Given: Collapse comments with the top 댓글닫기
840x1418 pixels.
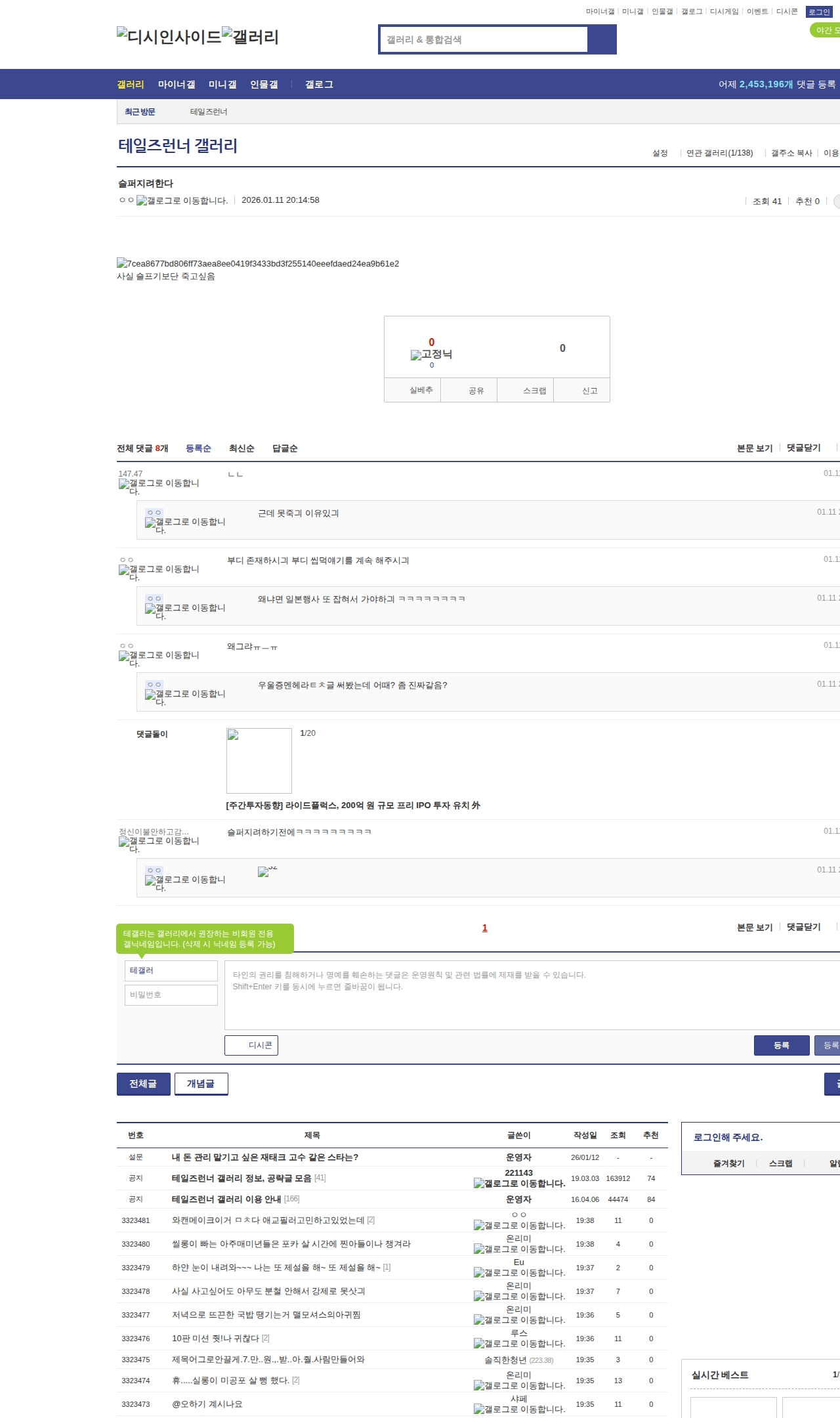Looking at the screenshot, I should [x=803, y=448].
